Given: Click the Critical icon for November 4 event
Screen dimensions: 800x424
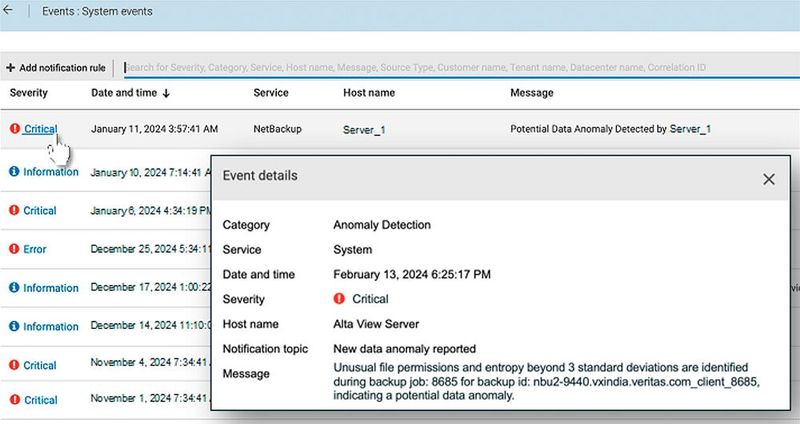Looking at the screenshot, I should (14, 365).
